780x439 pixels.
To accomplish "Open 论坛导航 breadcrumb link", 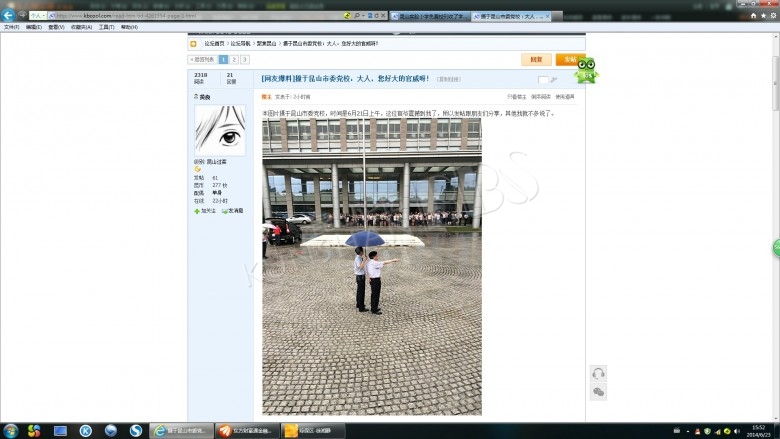I will 241,44.
